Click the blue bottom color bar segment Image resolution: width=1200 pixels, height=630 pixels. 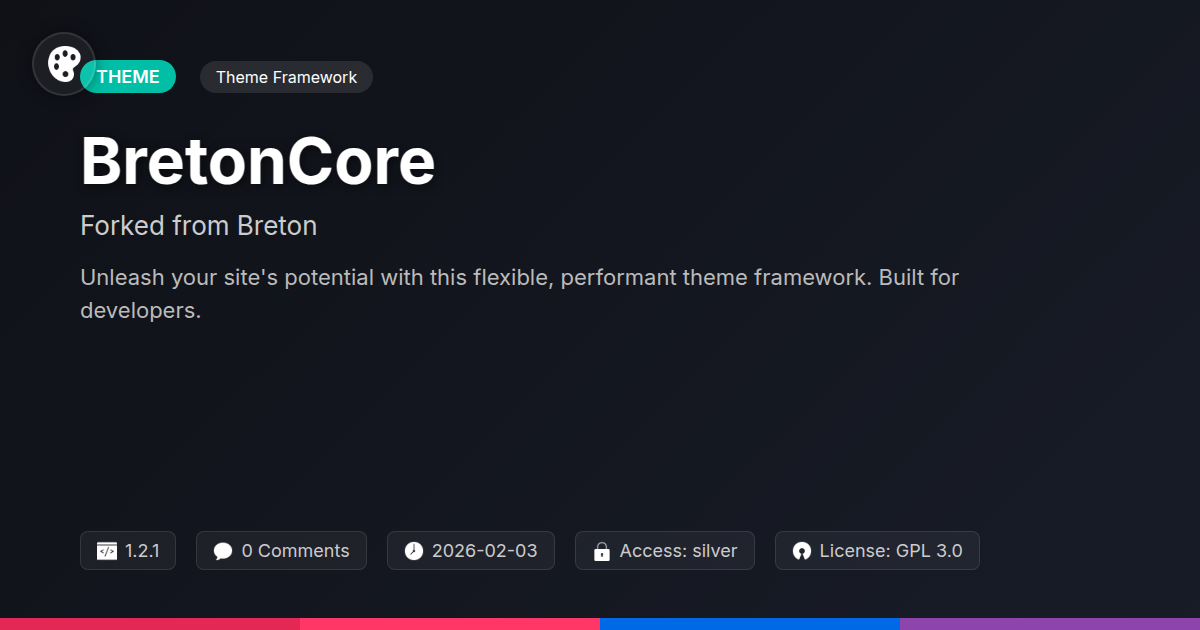pos(750,623)
